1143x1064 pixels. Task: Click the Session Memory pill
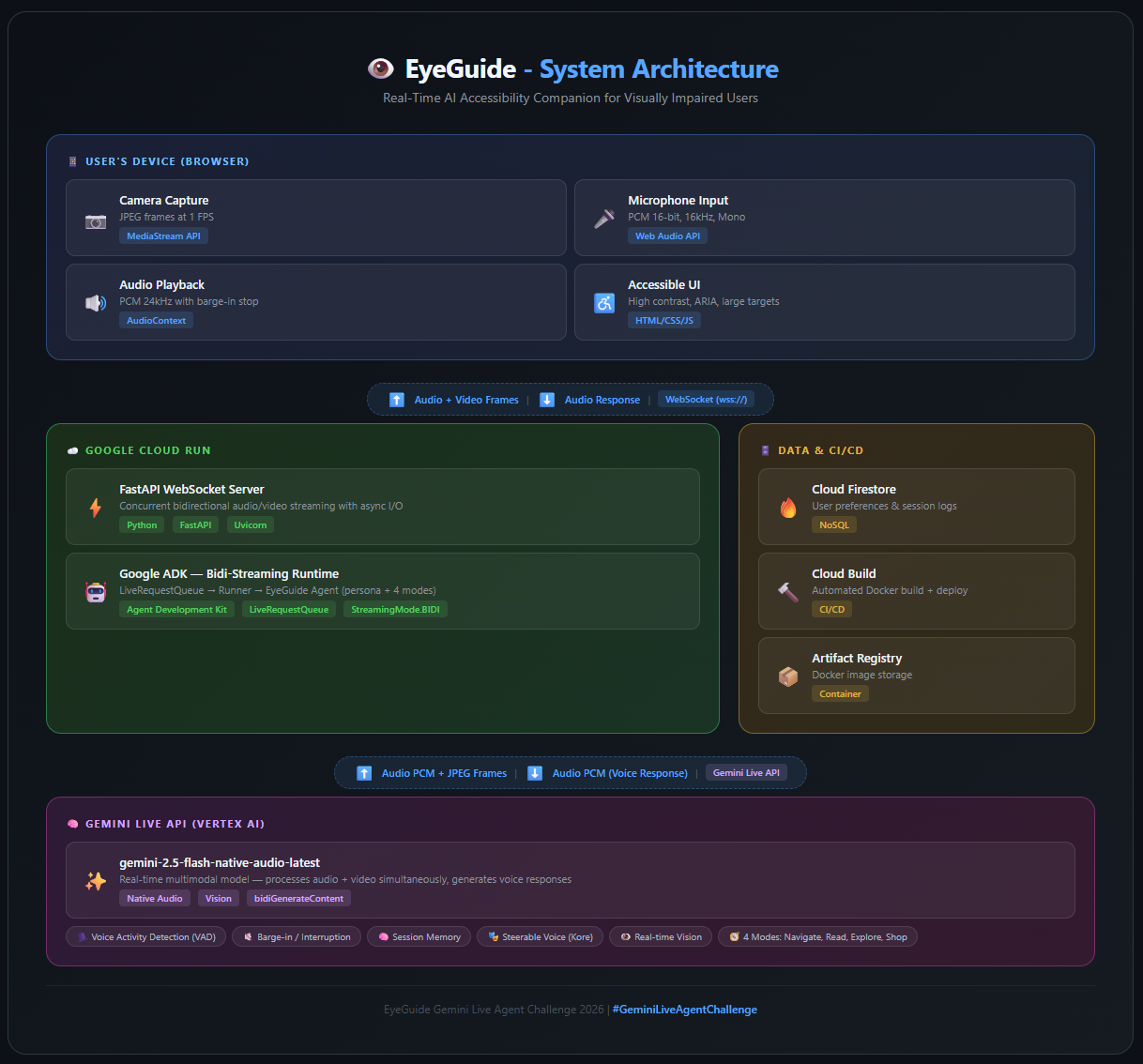pos(419,937)
